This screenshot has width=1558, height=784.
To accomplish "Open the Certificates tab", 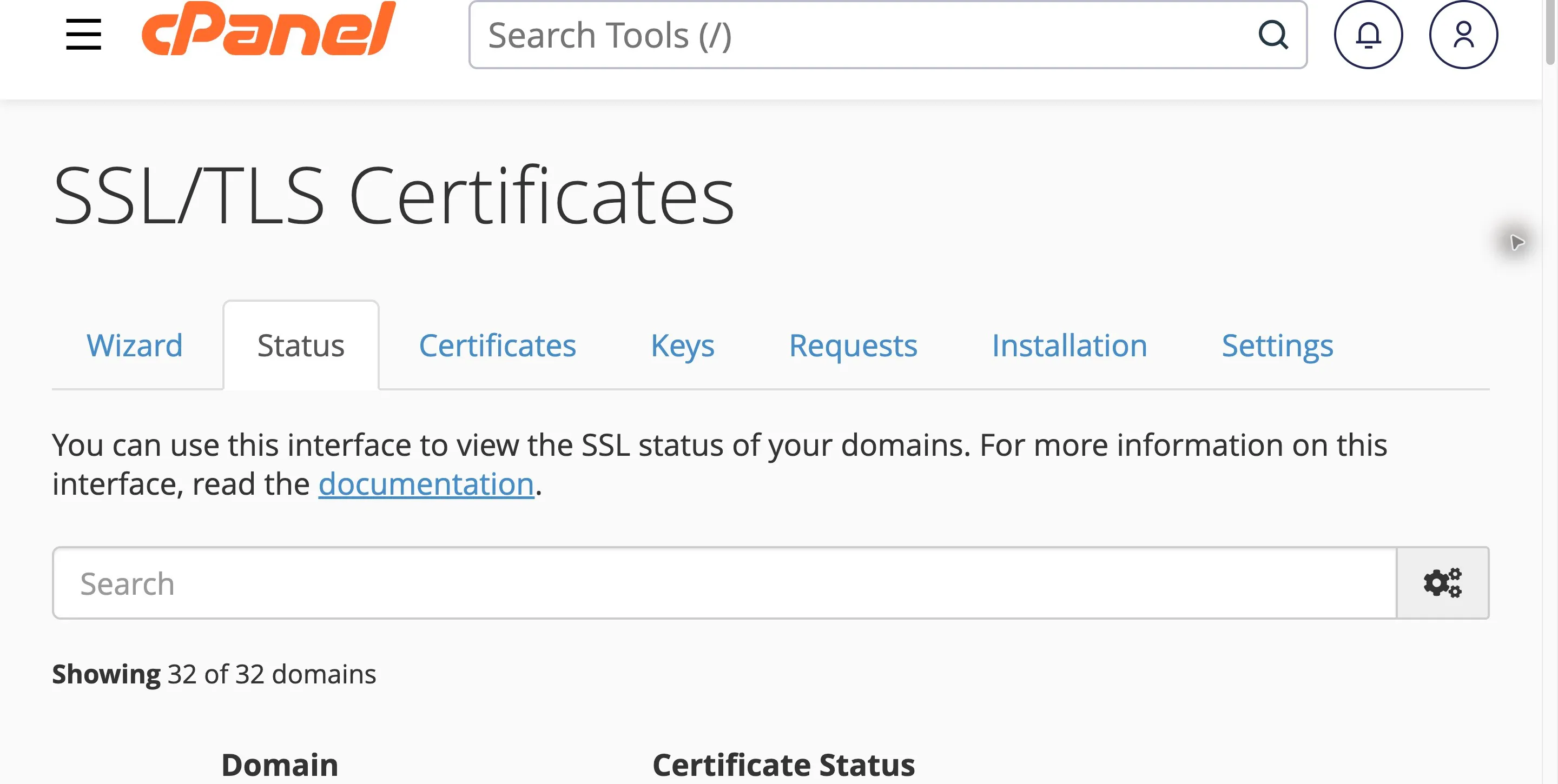I will [x=497, y=346].
